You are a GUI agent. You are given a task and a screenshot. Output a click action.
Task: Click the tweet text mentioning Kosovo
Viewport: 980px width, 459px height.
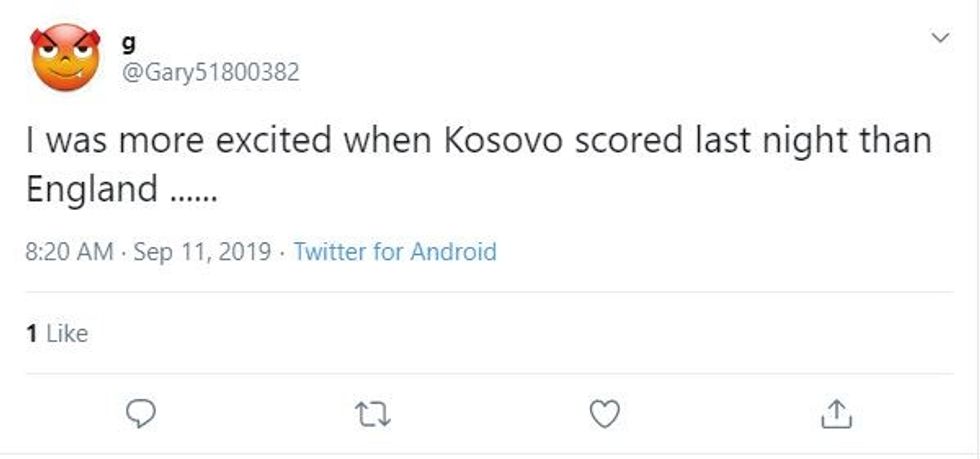pos(478,141)
